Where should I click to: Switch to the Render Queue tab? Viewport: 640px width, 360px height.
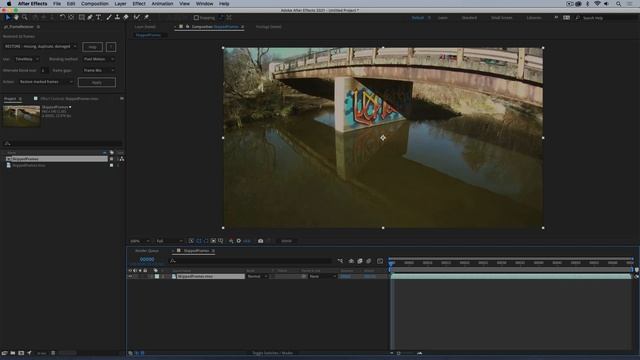tap(147, 251)
